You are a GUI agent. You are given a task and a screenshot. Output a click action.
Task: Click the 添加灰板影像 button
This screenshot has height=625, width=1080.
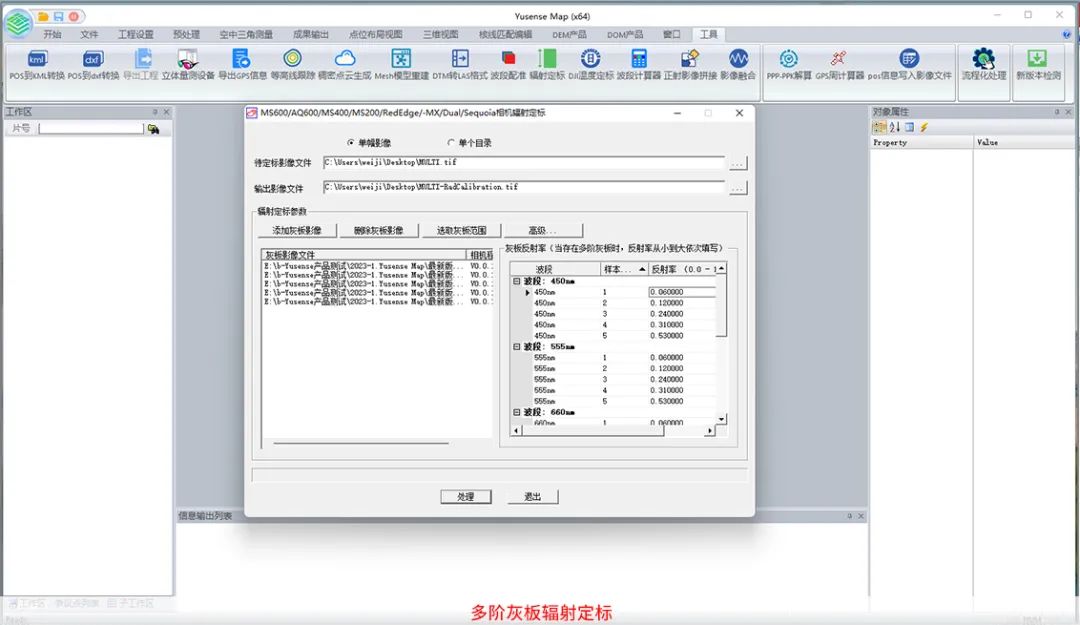coord(297,230)
